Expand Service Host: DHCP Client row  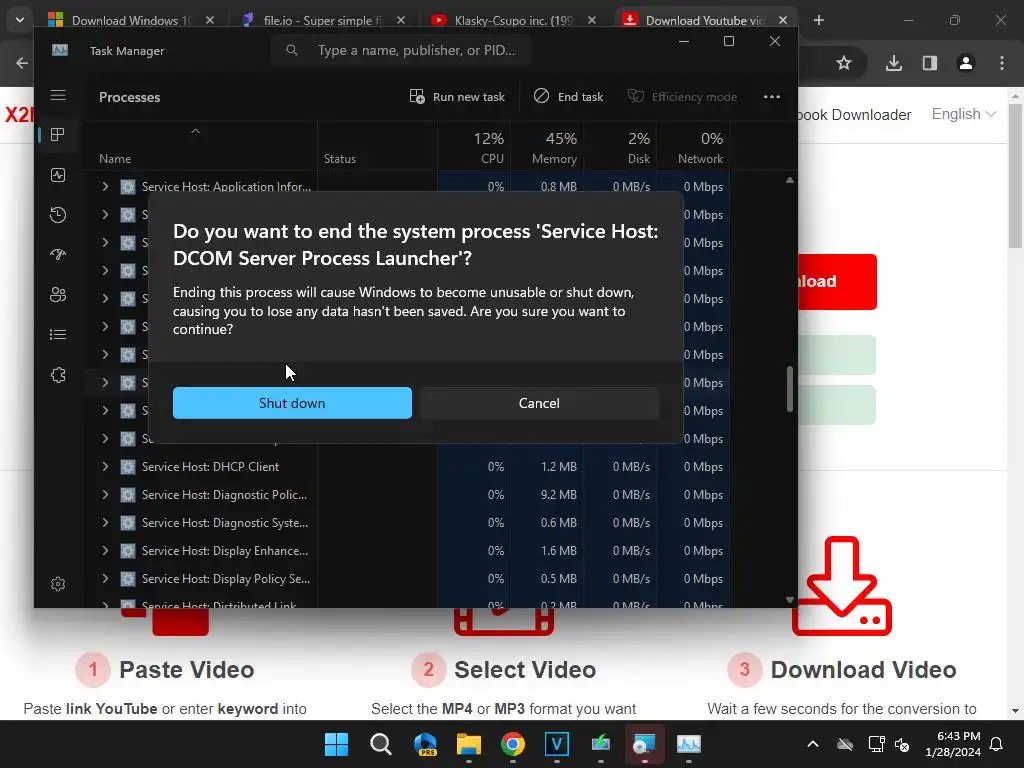105,466
